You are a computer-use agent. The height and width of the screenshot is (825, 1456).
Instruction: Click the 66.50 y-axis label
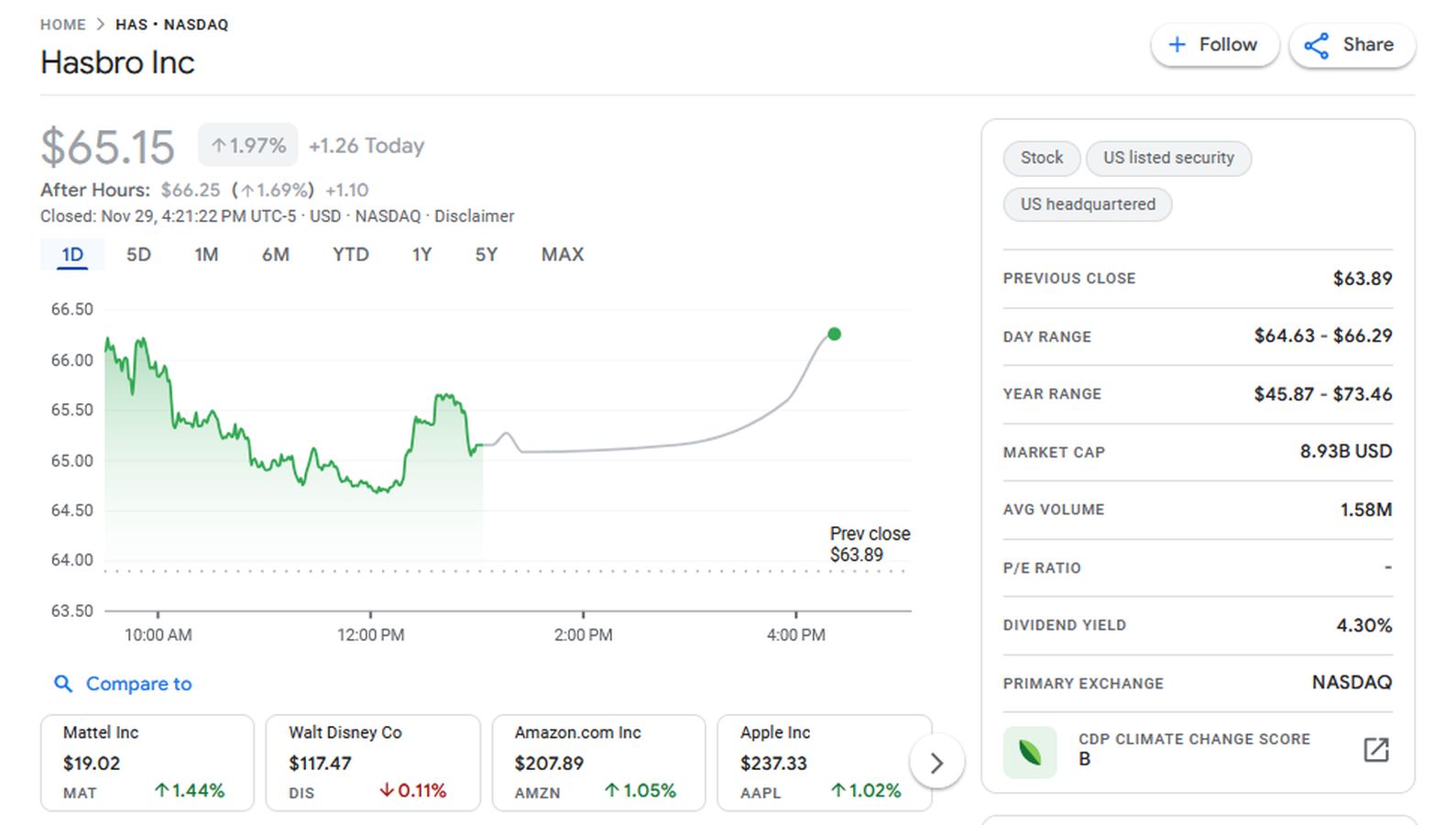[x=71, y=310]
